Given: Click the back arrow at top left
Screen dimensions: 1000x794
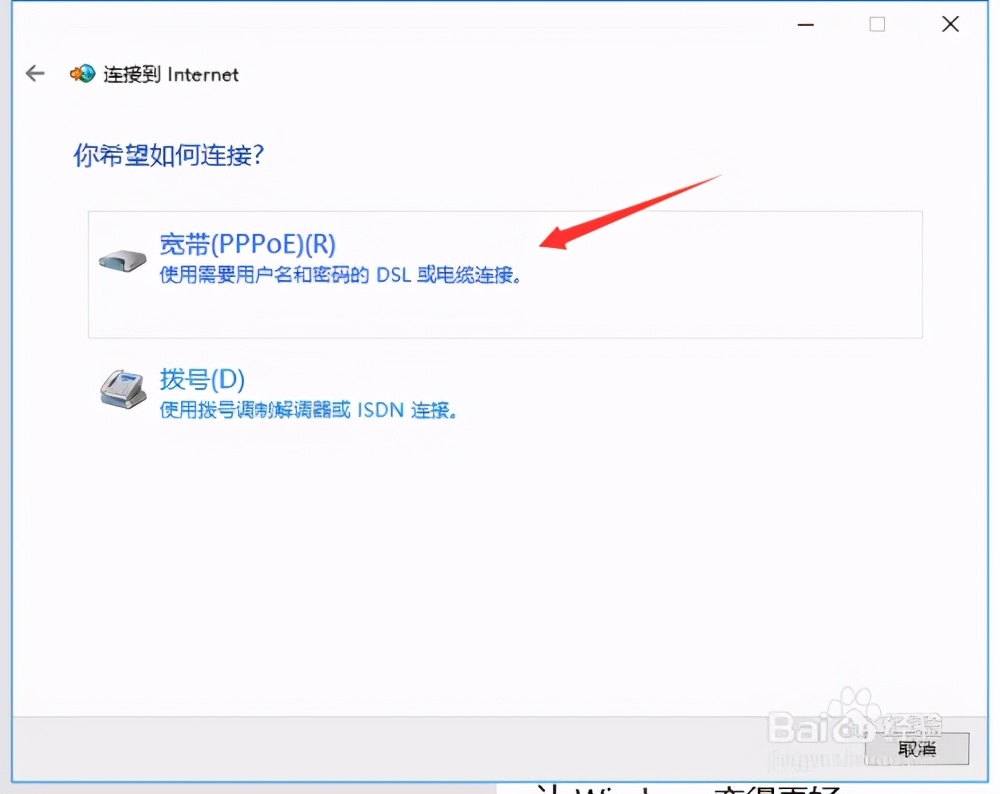Looking at the screenshot, I should [34, 73].
